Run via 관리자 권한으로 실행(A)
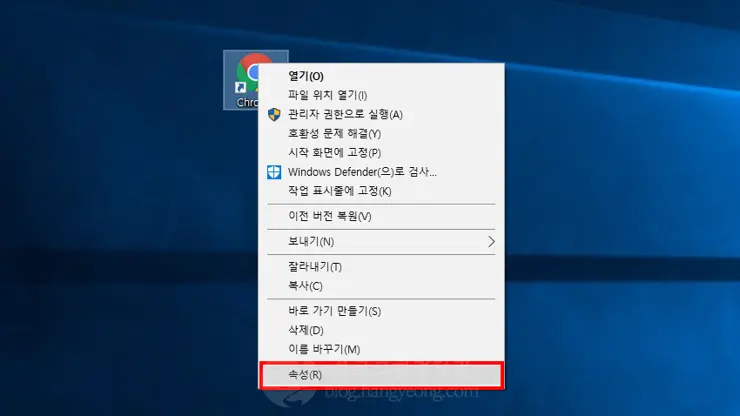The image size is (740, 416). (381, 114)
